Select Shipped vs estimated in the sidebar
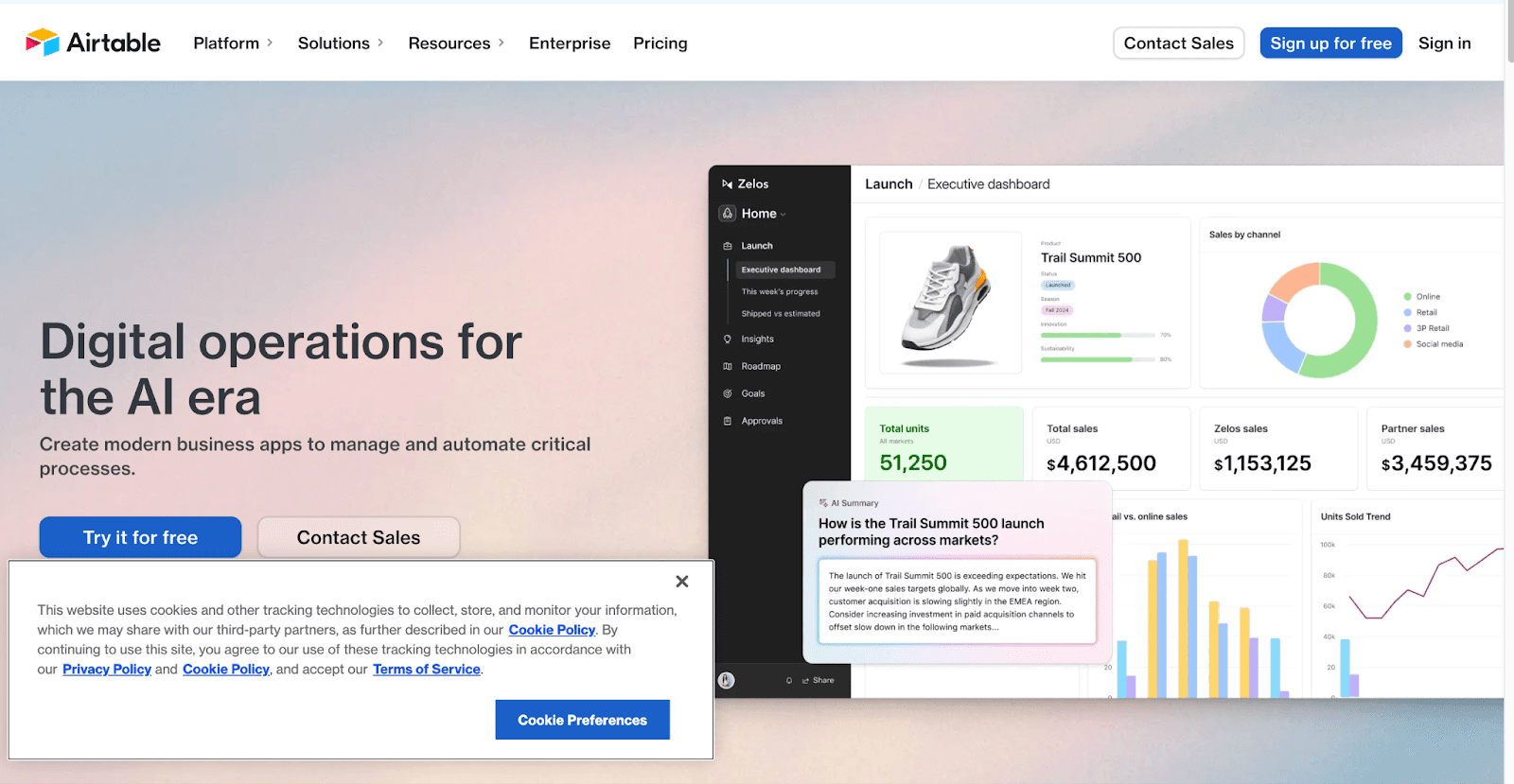 tap(781, 314)
